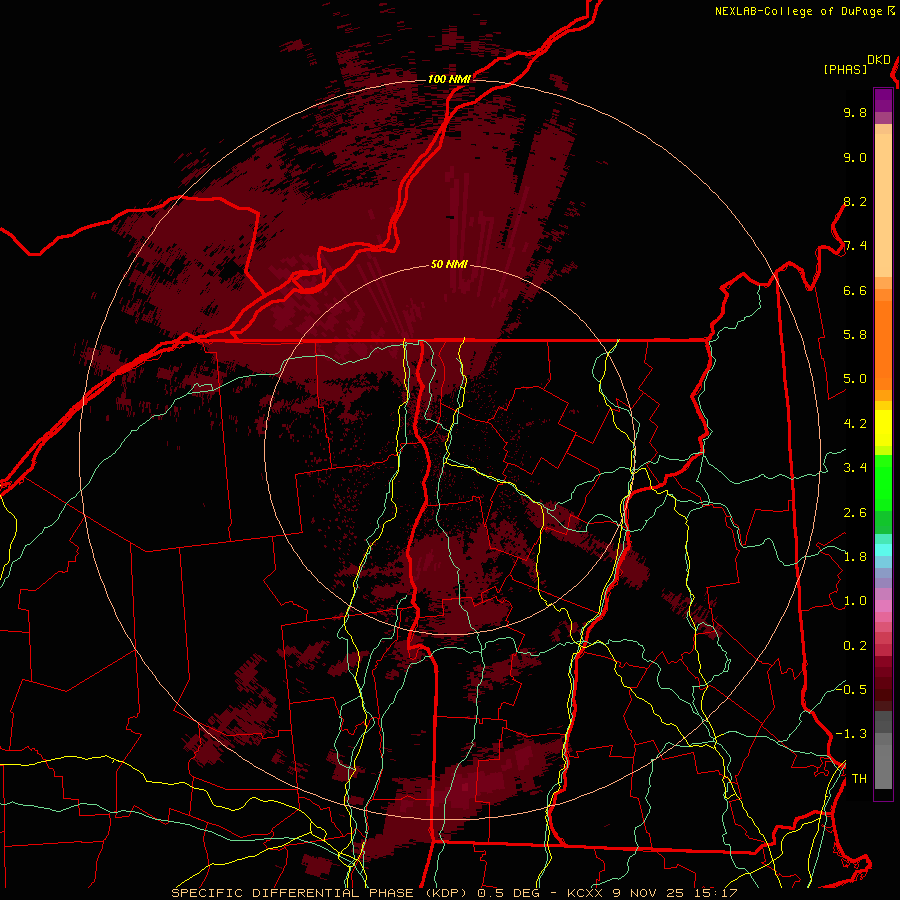The image size is (900, 900).
Task: Pick the orange band on the color scale
Action: click(x=883, y=346)
